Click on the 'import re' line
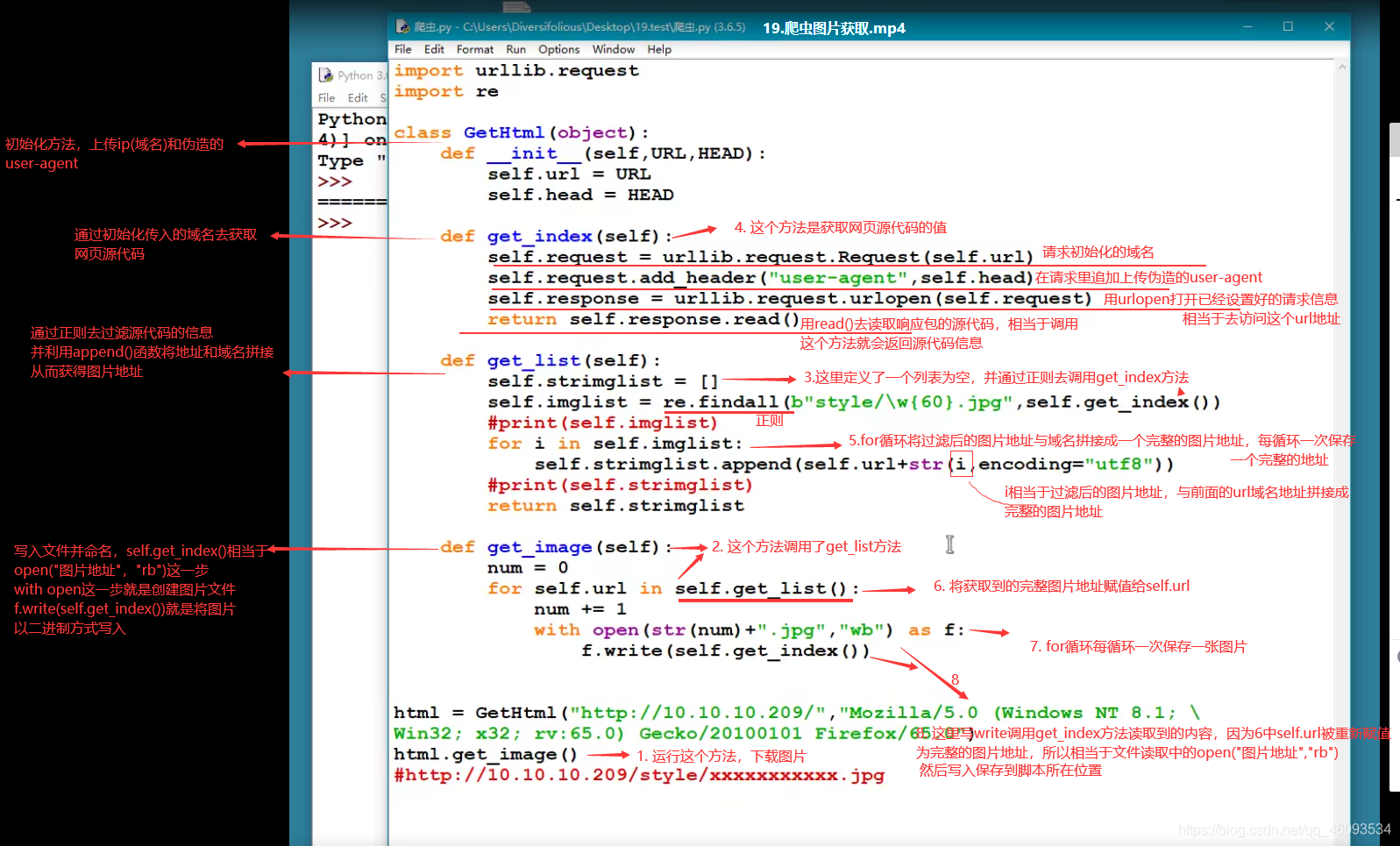The width and height of the screenshot is (1400, 846). tap(446, 92)
